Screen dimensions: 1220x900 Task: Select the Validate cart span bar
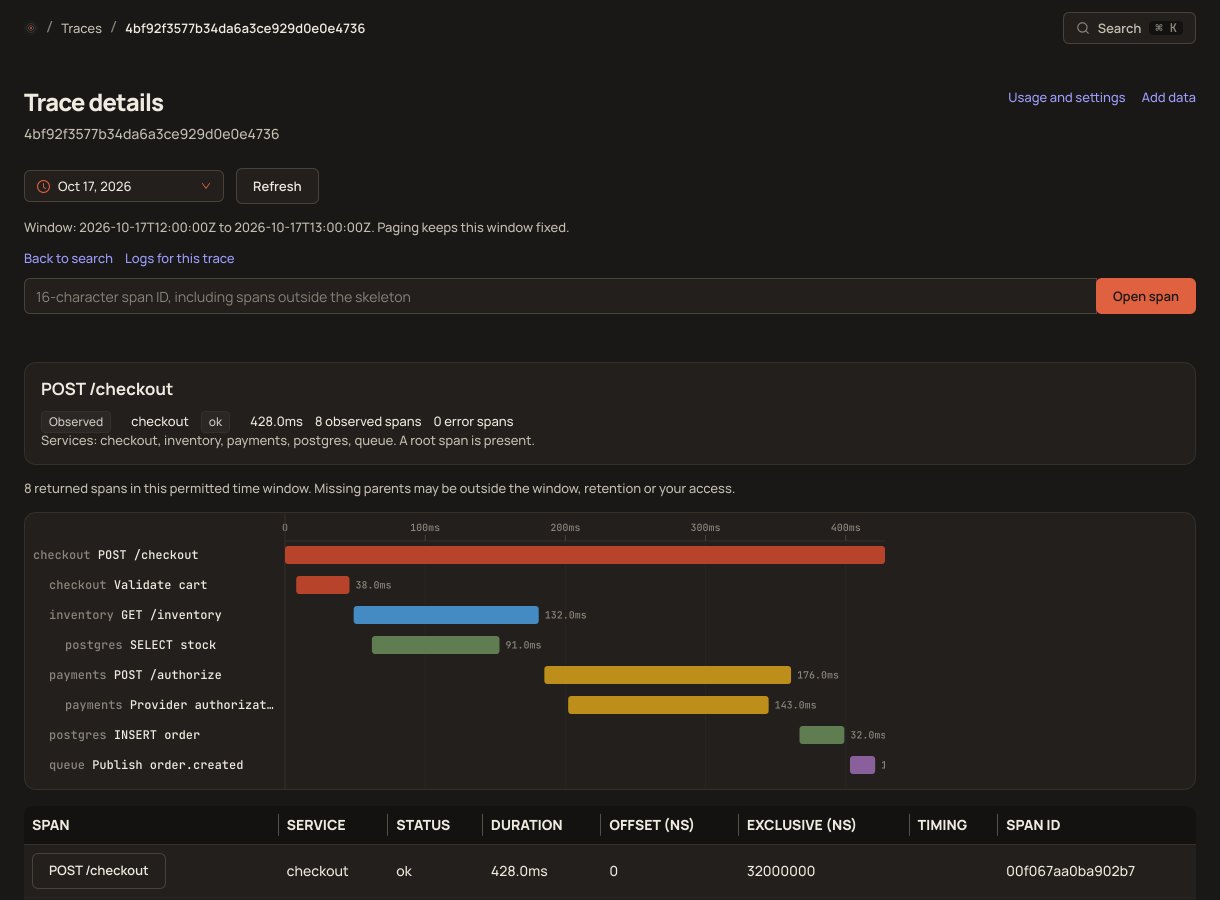323,585
